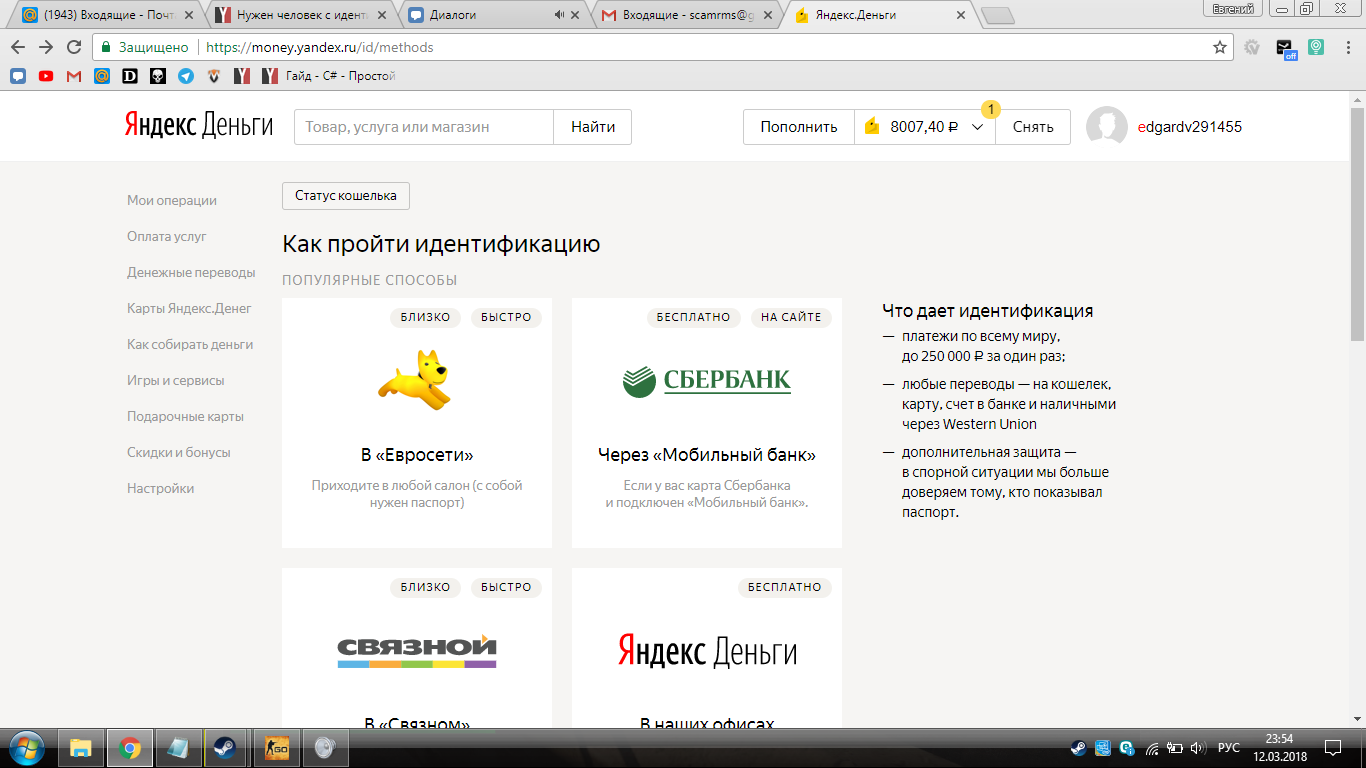Image resolution: width=1366 pixels, height=768 pixels.
Task: Click the Sberbank logo in the card
Action: click(706, 380)
